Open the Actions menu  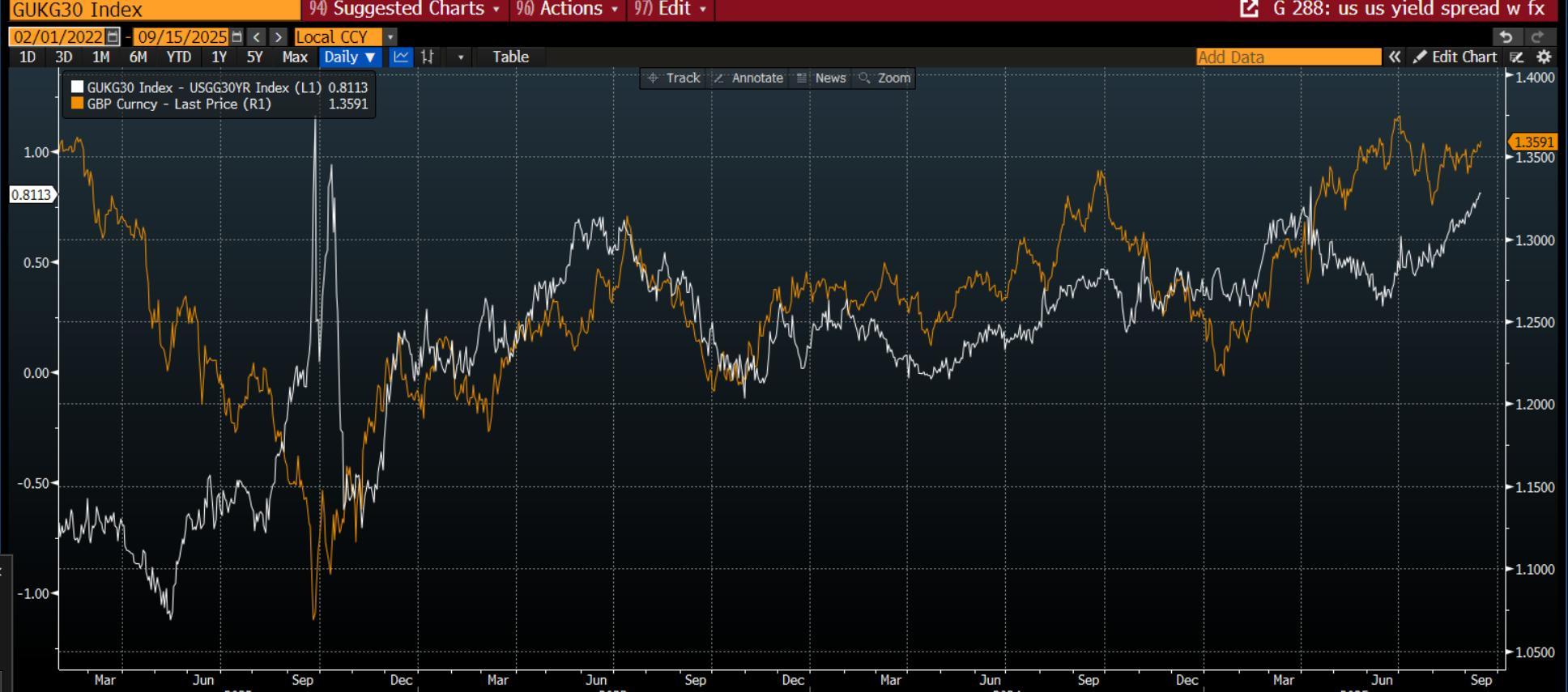click(568, 9)
